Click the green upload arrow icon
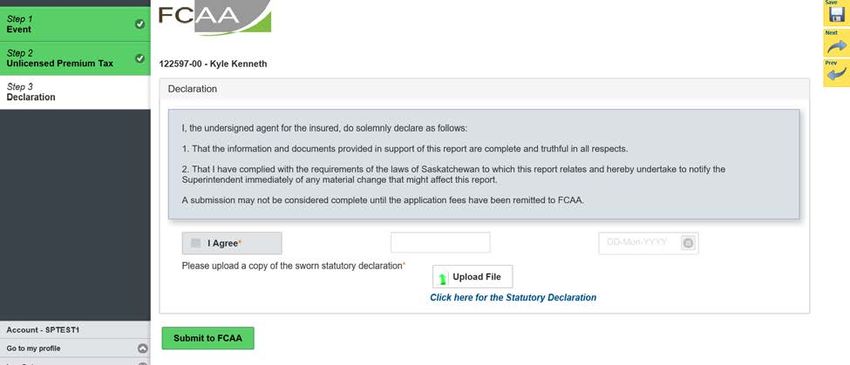This screenshot has width=850, height=365. coord(442,278)
